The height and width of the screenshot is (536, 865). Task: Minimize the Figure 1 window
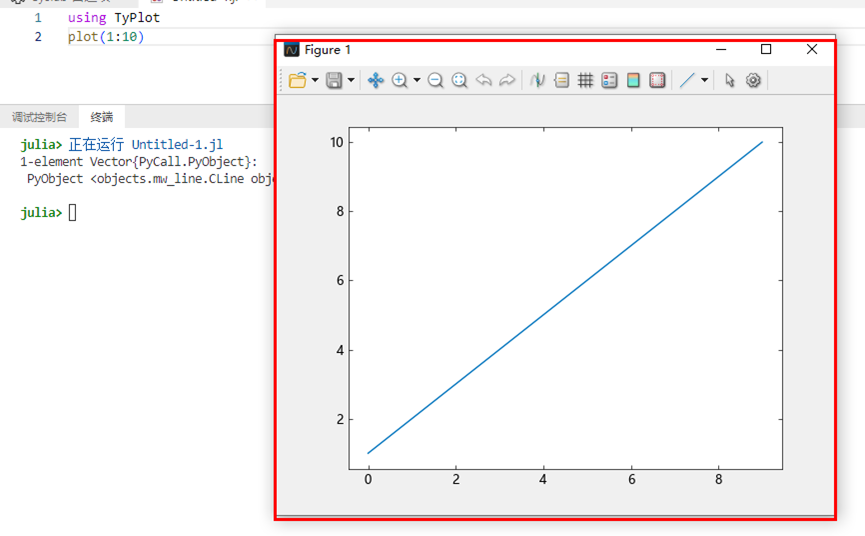point(721,49)
